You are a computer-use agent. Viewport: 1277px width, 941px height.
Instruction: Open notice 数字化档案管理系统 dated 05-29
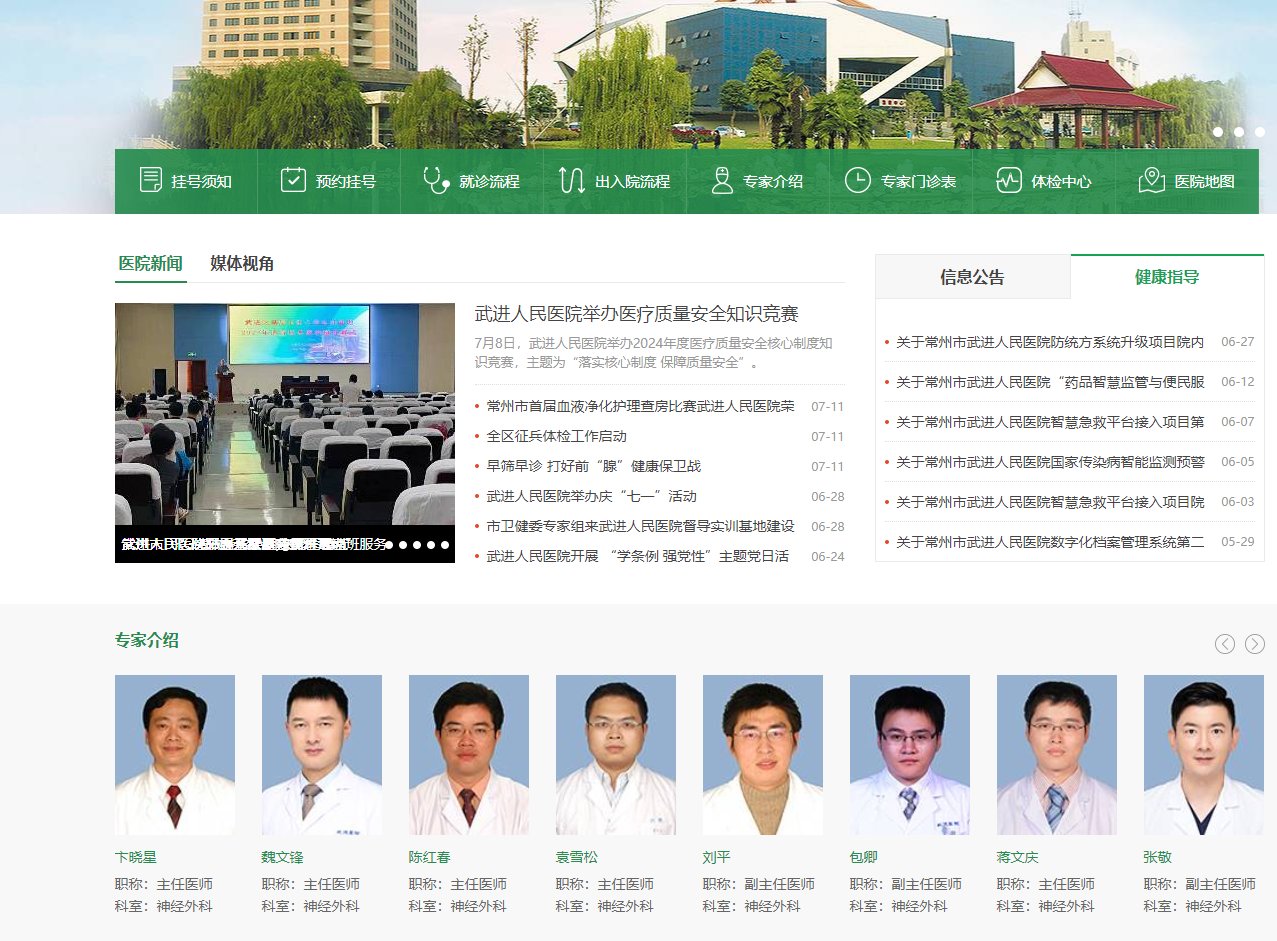[x=1050, y=542]
